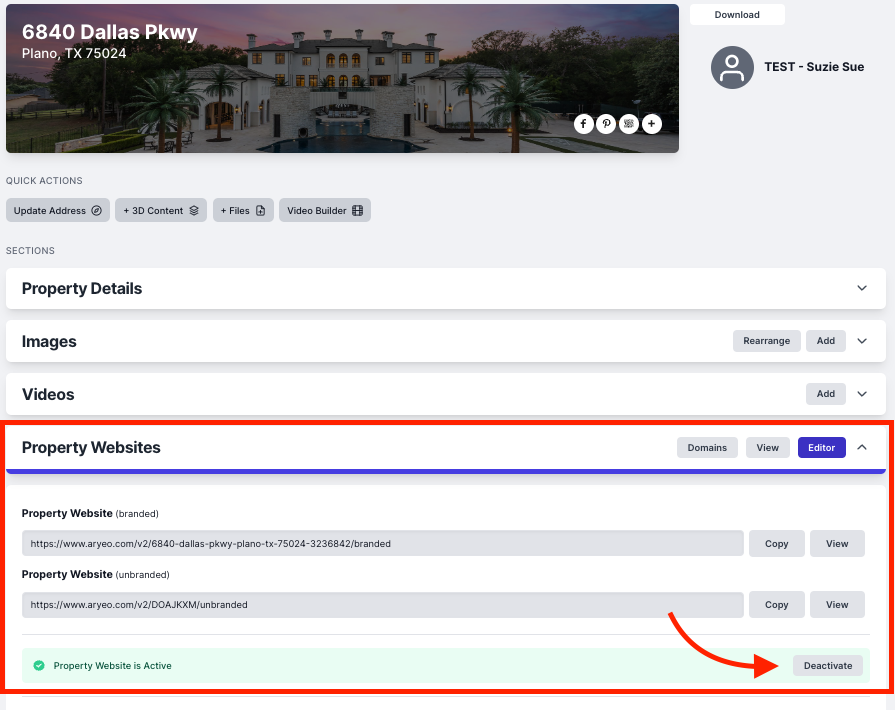Rearrange the images
895x710 pixels.
click(x=767, y=341)
